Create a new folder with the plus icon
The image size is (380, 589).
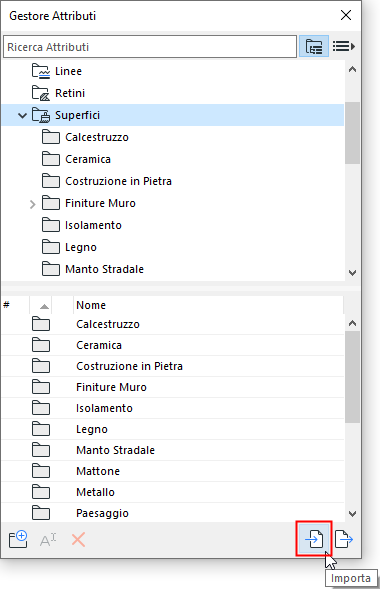pyautogui.click(x=18, y=540)
